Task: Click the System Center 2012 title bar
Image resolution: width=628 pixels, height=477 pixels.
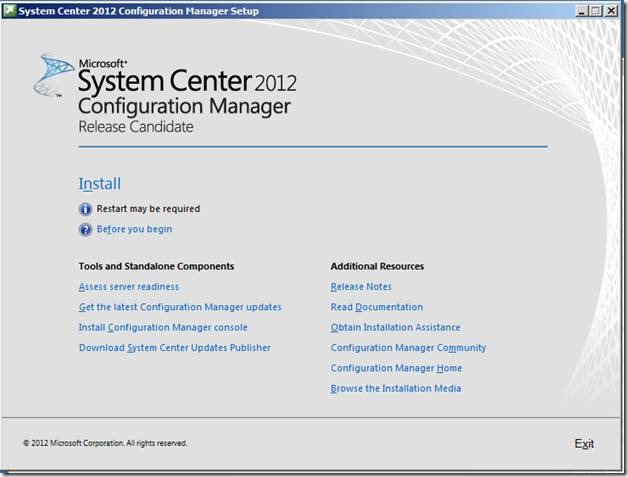Action: 300,11
